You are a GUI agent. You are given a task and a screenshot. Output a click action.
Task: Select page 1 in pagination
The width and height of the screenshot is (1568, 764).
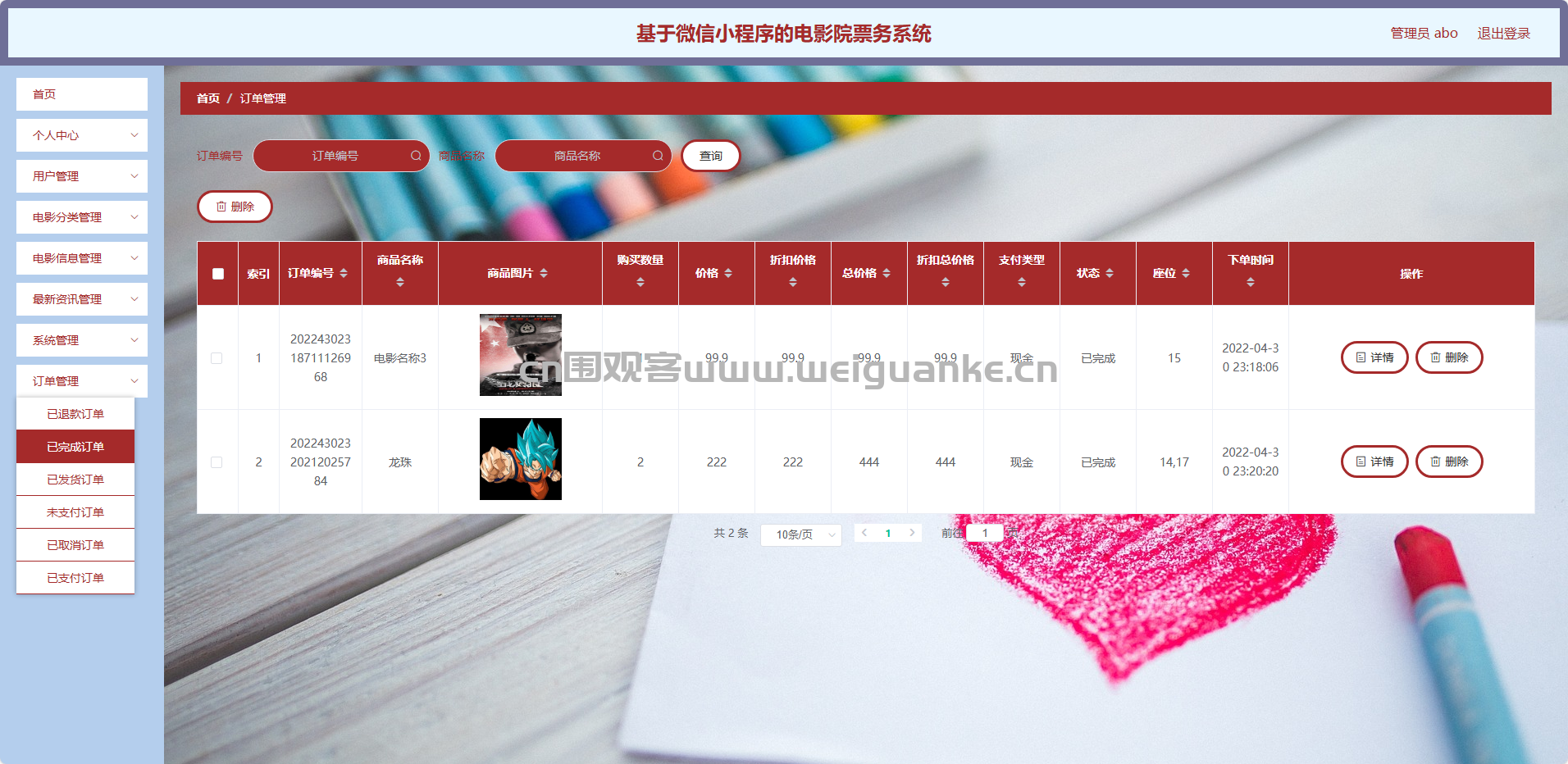click(x=888, y=533)
